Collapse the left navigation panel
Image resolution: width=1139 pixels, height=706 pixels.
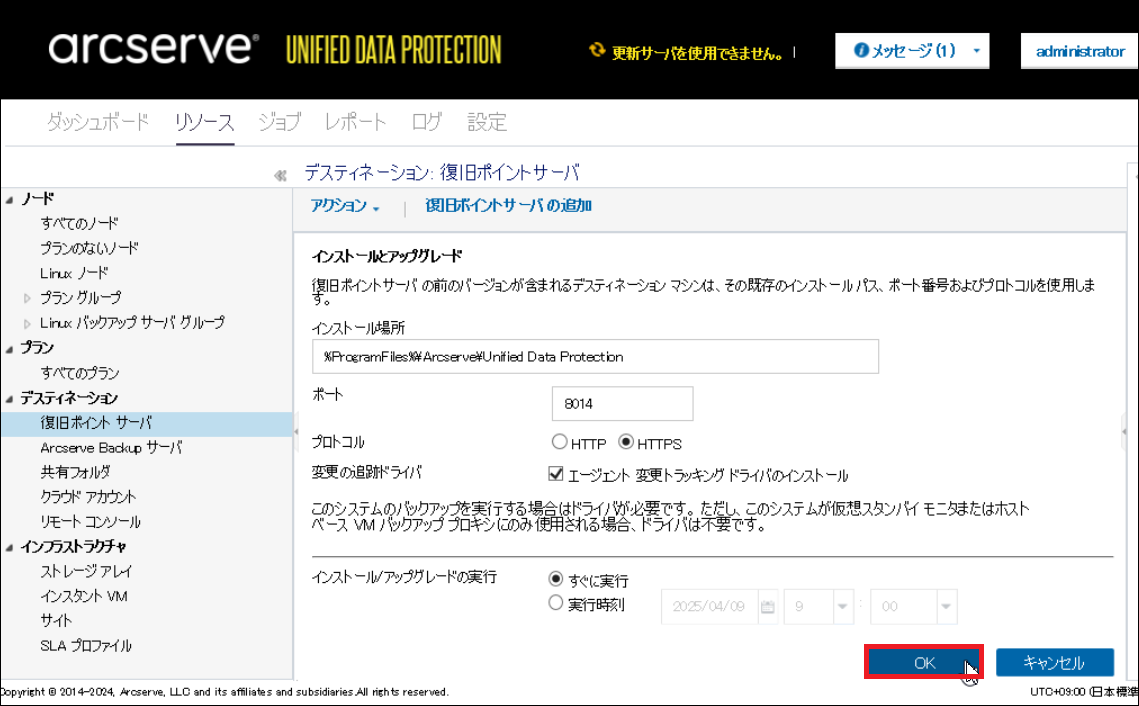pos(281,175)
